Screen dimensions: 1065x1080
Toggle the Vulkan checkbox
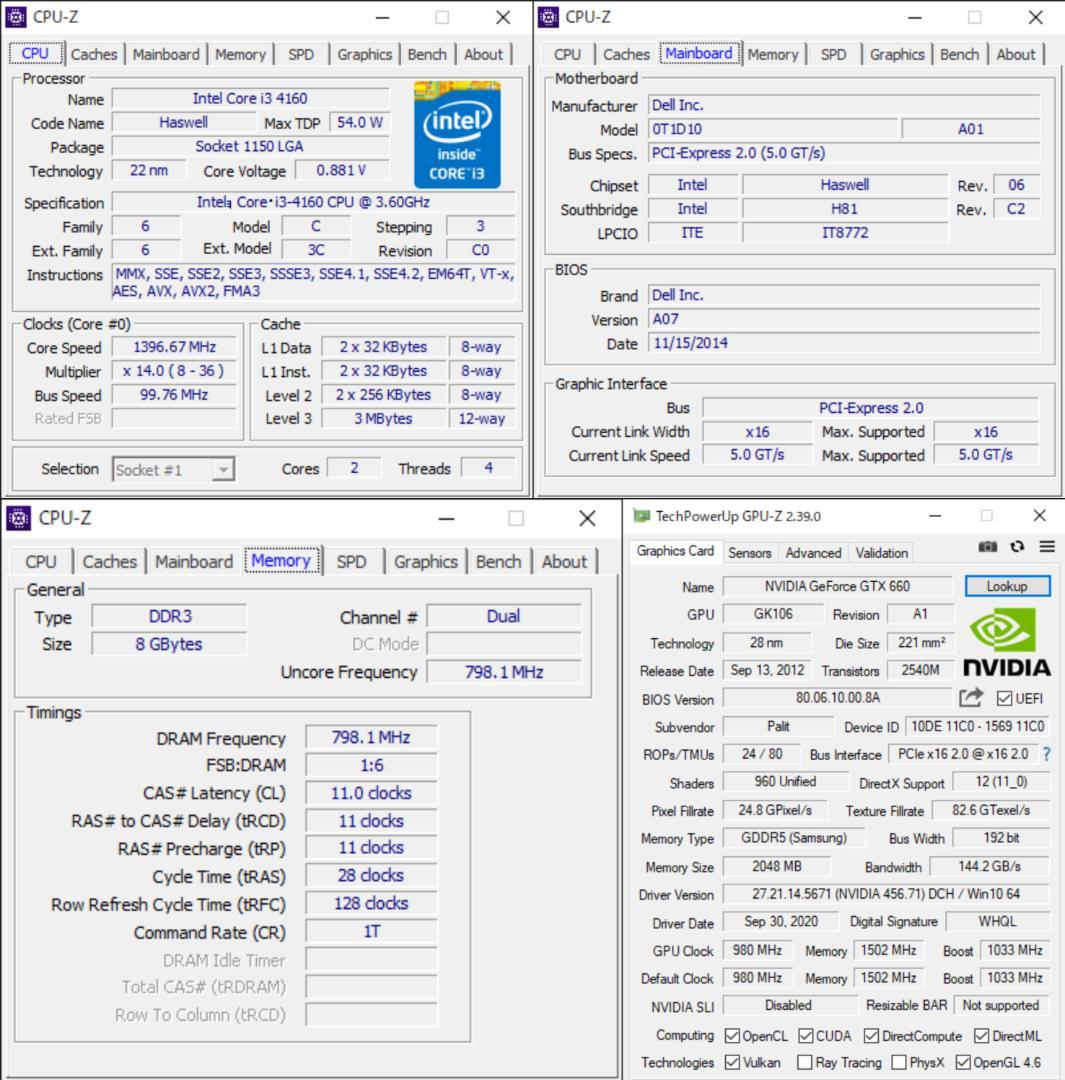pyautogui.click(x=732, y=1063)
